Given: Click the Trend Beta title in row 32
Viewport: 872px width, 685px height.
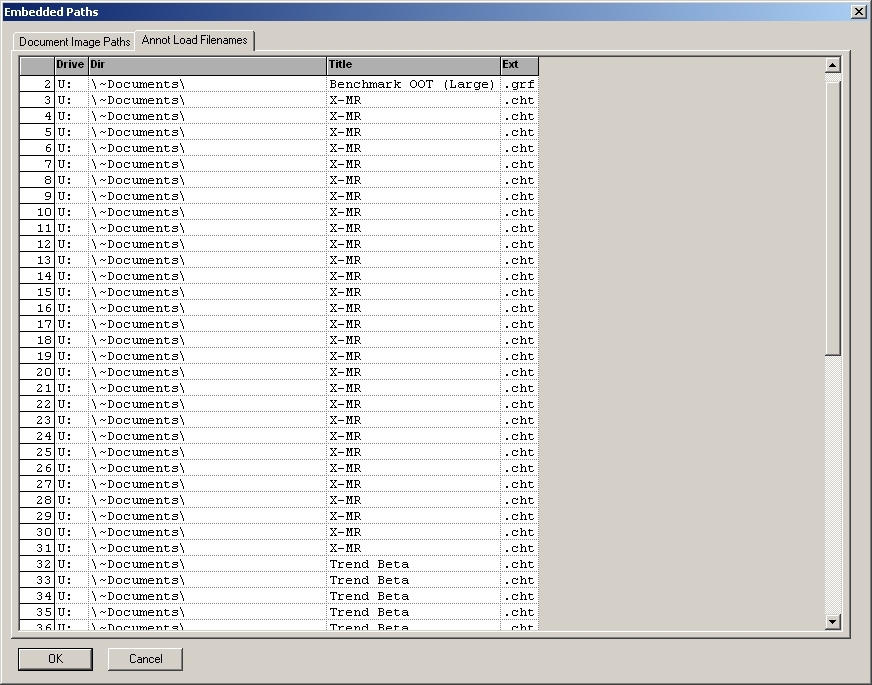Looking at the screenshot, I should [x=412, y=564].
